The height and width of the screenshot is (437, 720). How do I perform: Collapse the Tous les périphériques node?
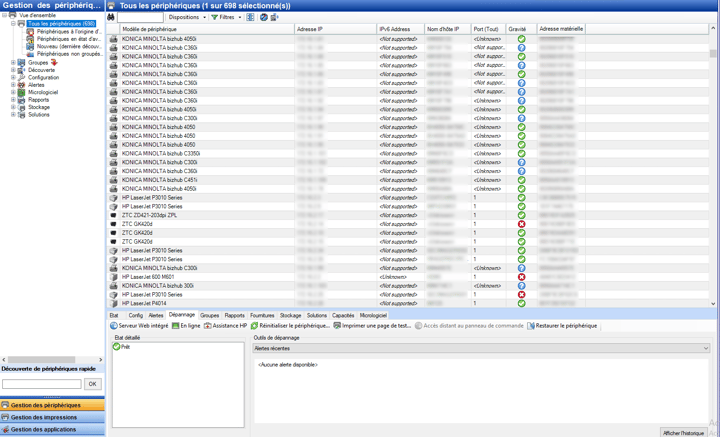(13, 23)
